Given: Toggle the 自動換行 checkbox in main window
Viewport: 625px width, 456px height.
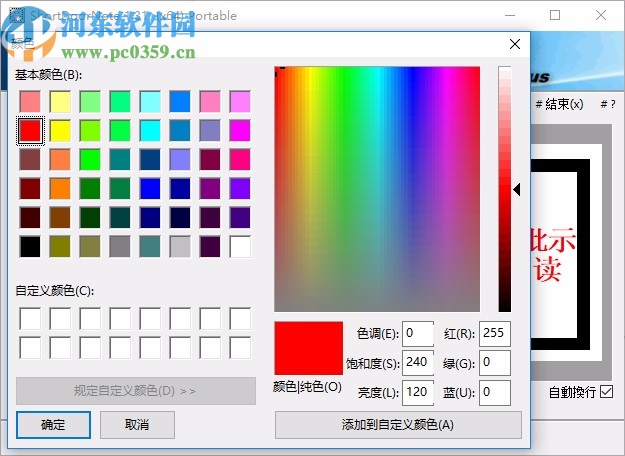Looking at the screenshot, I should point(606,392).
